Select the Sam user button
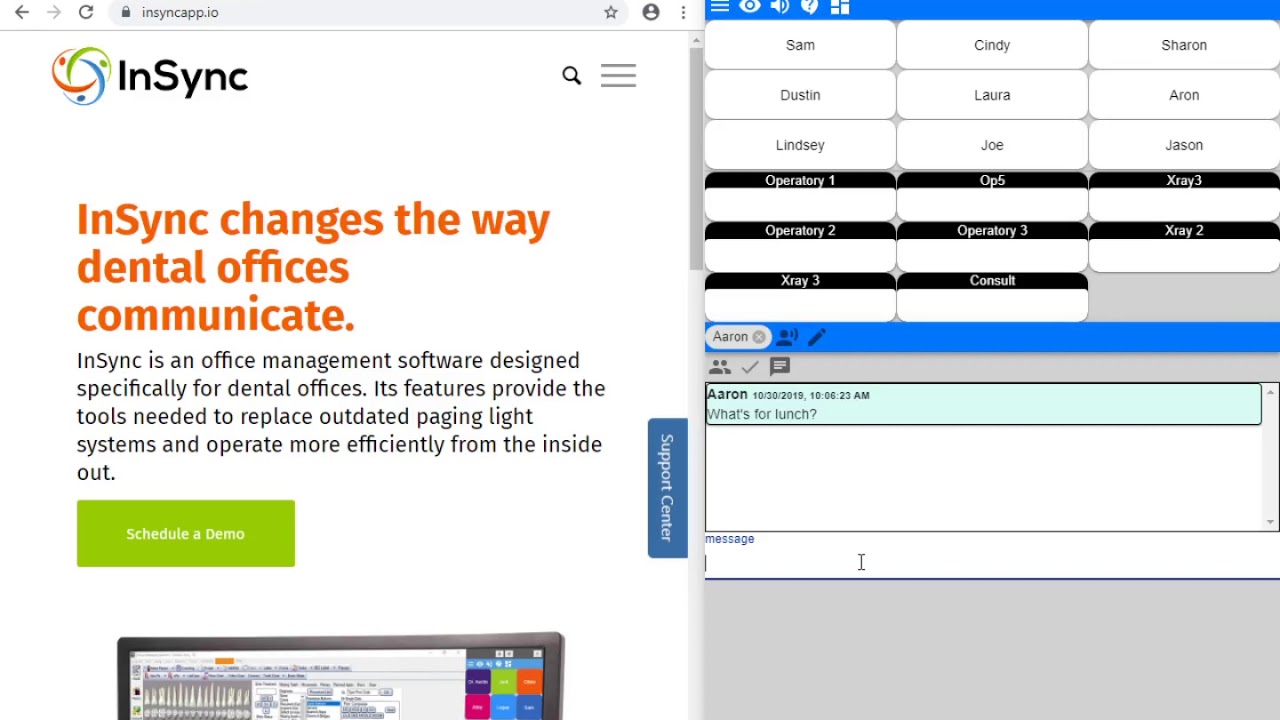 (800, 45)
